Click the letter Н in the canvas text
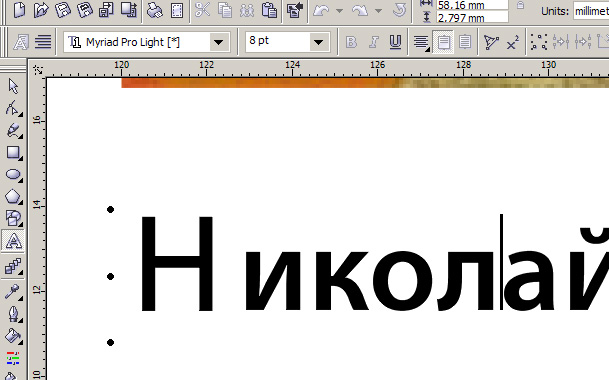The width and height of the screenshot is (609, 380). tap(177, 264)
